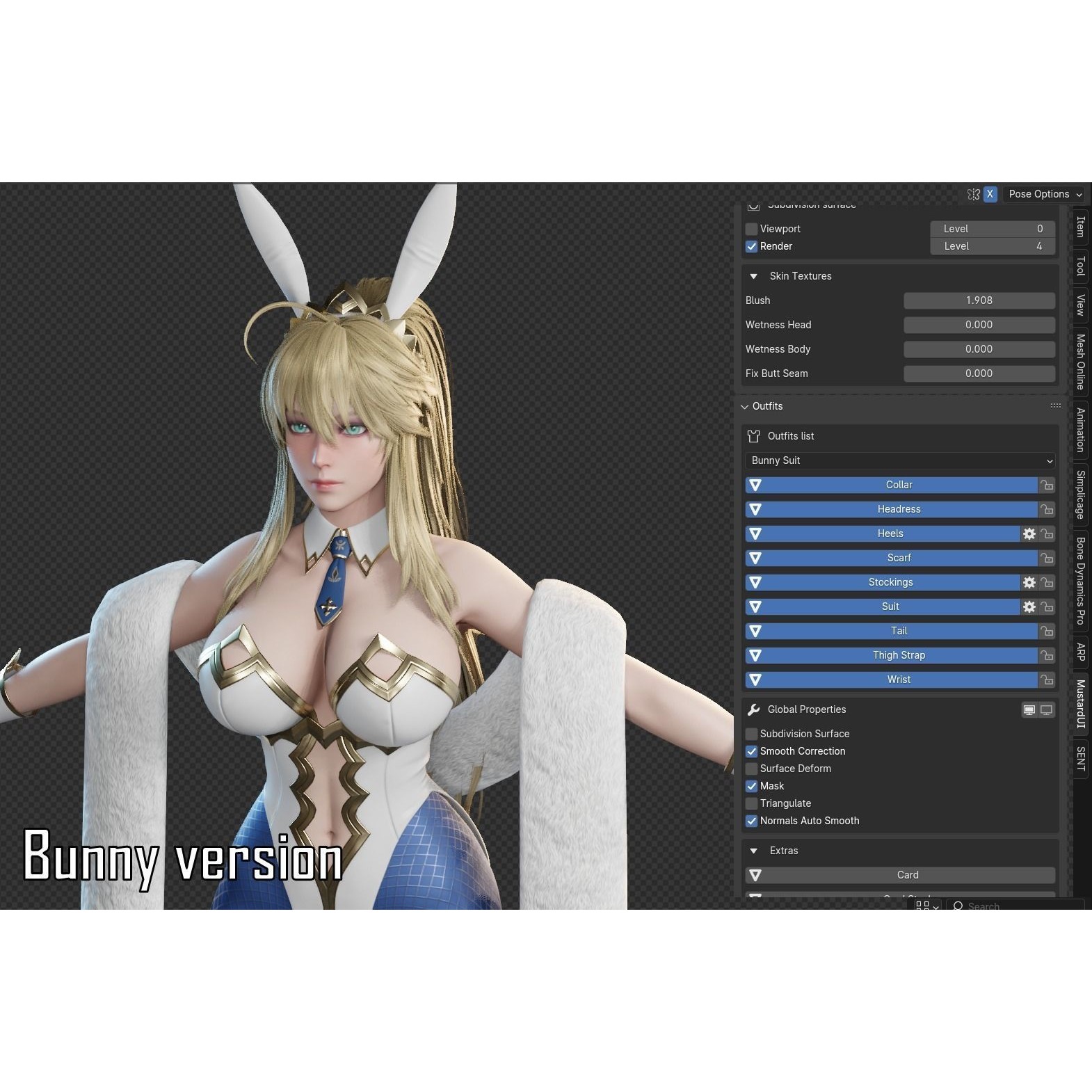Open the SENT sidebar tab
The height and width of the screenshot is (1092, 1092).
tap(1080, 758)
